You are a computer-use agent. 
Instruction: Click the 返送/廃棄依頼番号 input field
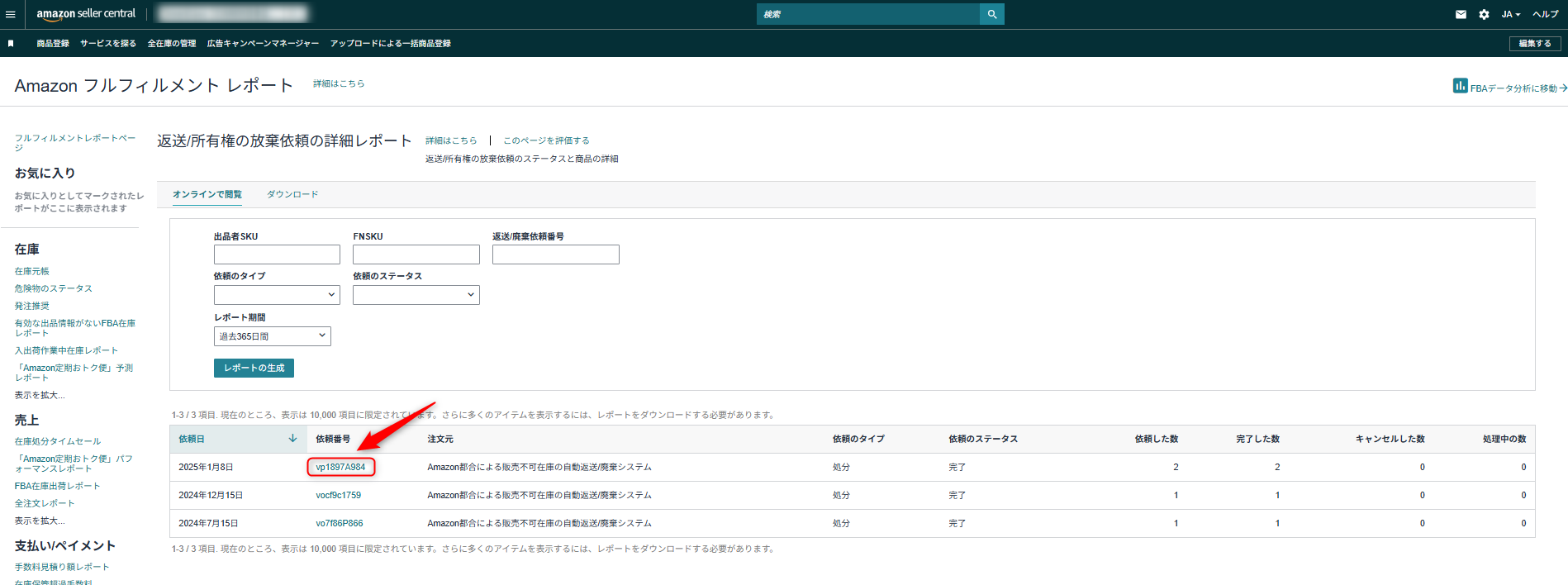pyautogui.click(x=556, y=254)
